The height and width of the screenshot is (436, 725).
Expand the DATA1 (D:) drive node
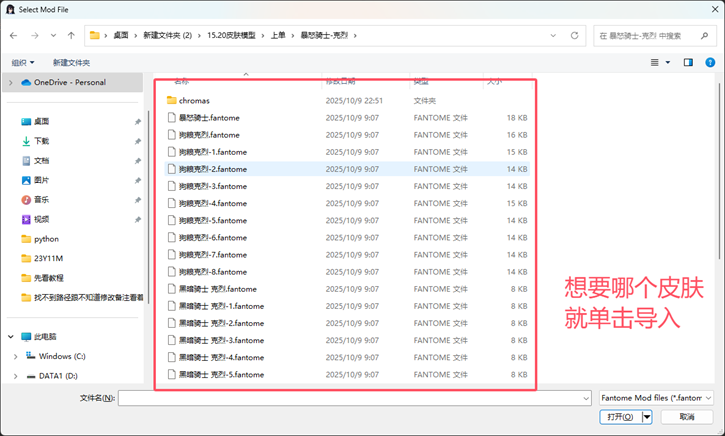(x=15, y=376)
